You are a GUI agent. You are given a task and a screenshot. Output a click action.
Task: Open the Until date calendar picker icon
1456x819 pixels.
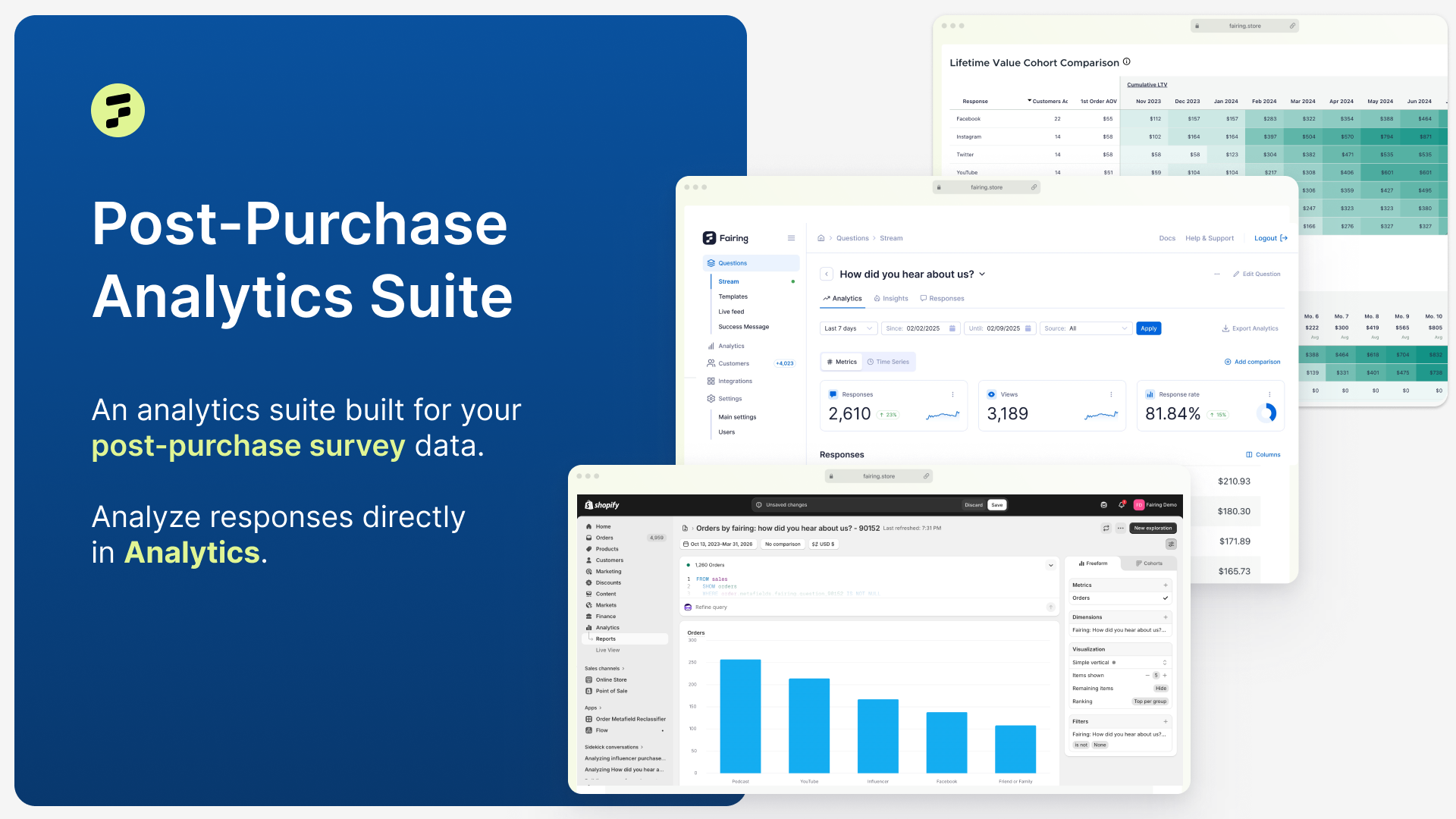[x=1028, y=328]
